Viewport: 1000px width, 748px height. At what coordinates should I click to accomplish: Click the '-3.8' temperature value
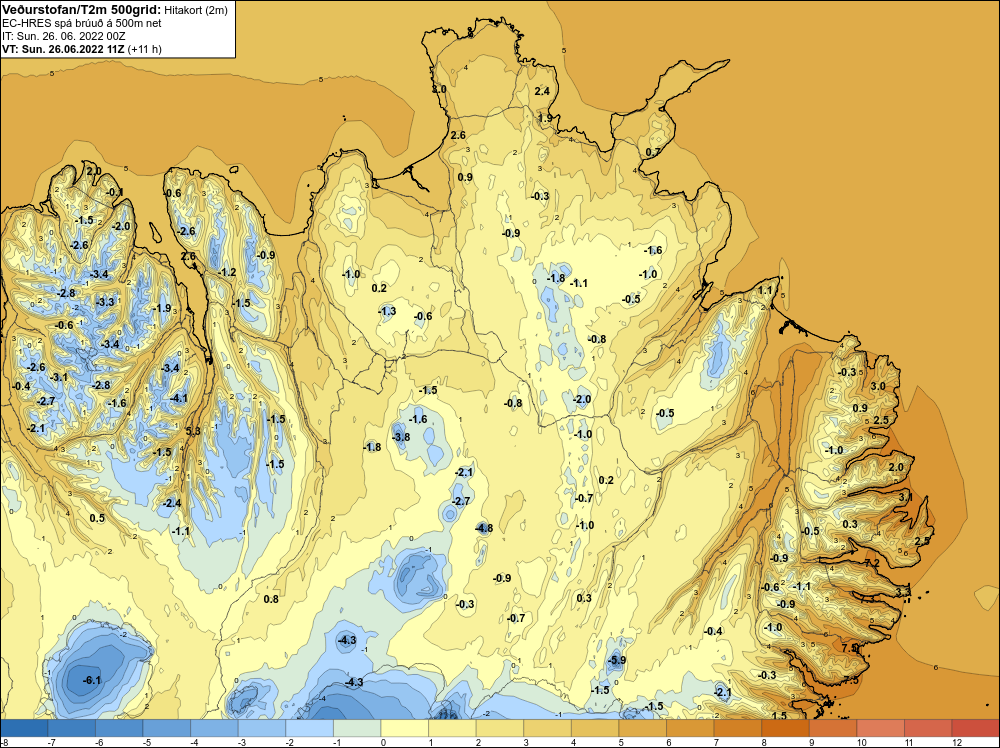401,437
